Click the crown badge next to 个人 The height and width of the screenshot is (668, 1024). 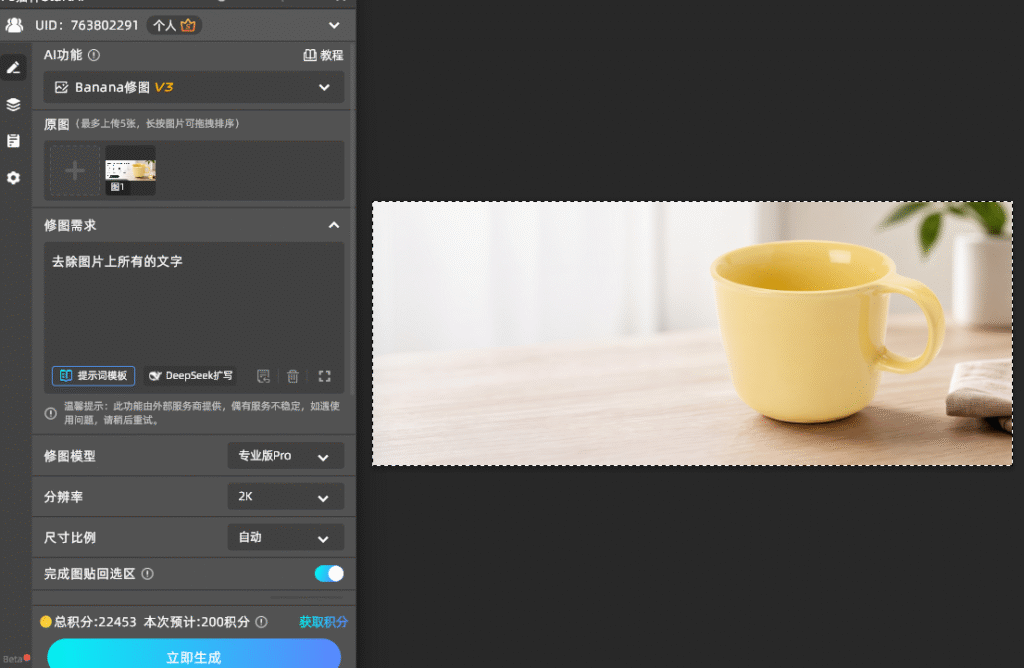pyautogui.click(x=188, y=25)
